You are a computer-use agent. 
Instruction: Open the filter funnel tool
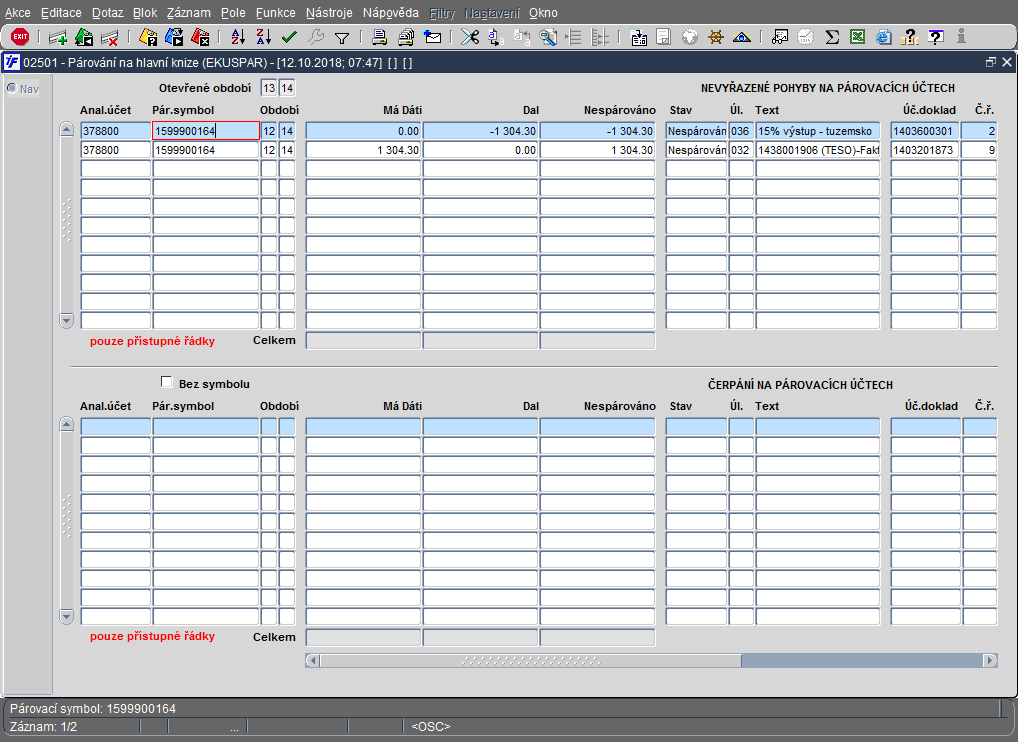[342, 37]
